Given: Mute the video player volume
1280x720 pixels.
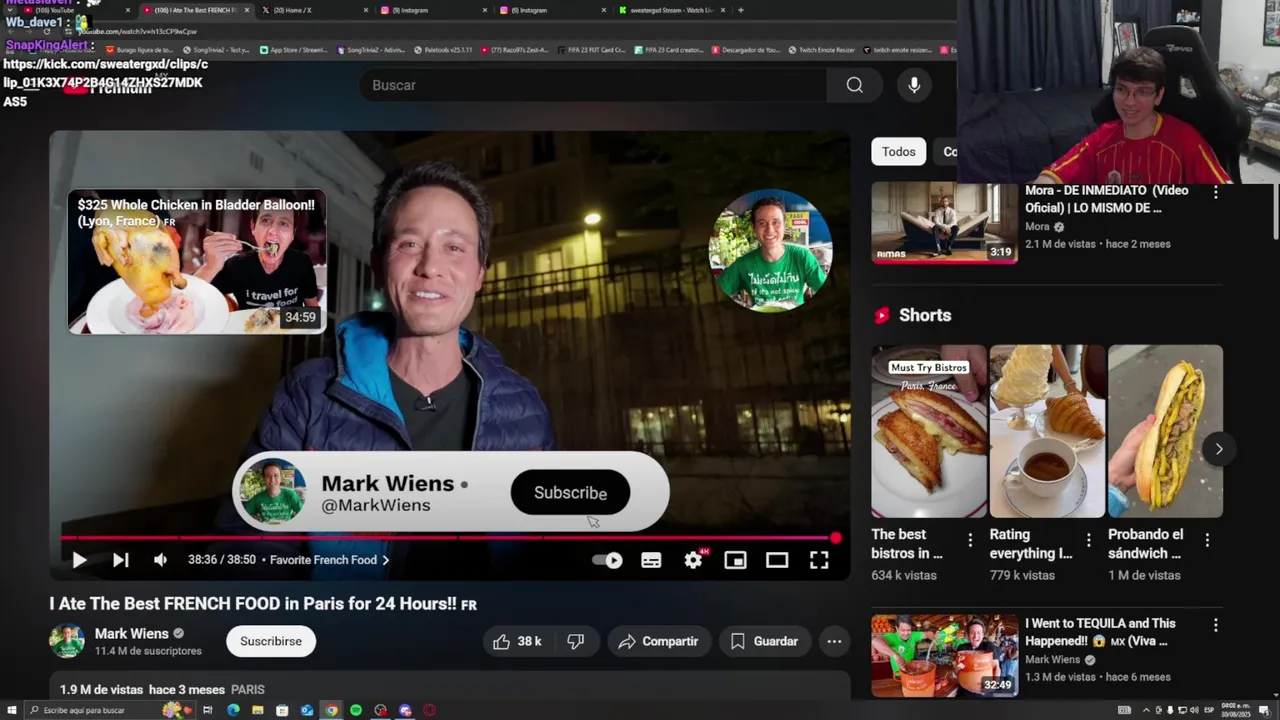Looking at the screenshot, I should (160, 560).
